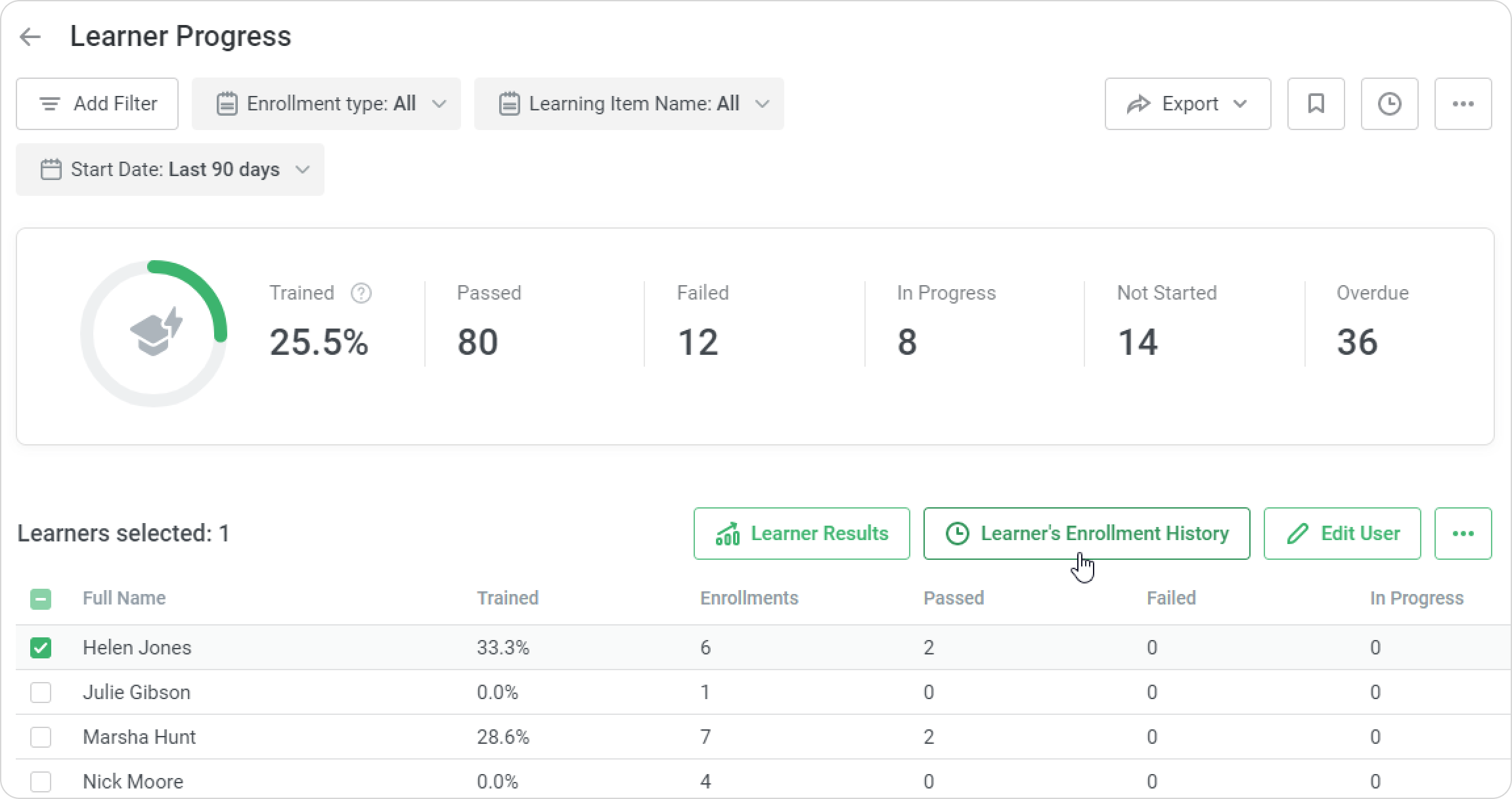Open top-right three-dots more options menu
The height and width of the screenshot is (799, 1512).
pos(1463,104)
